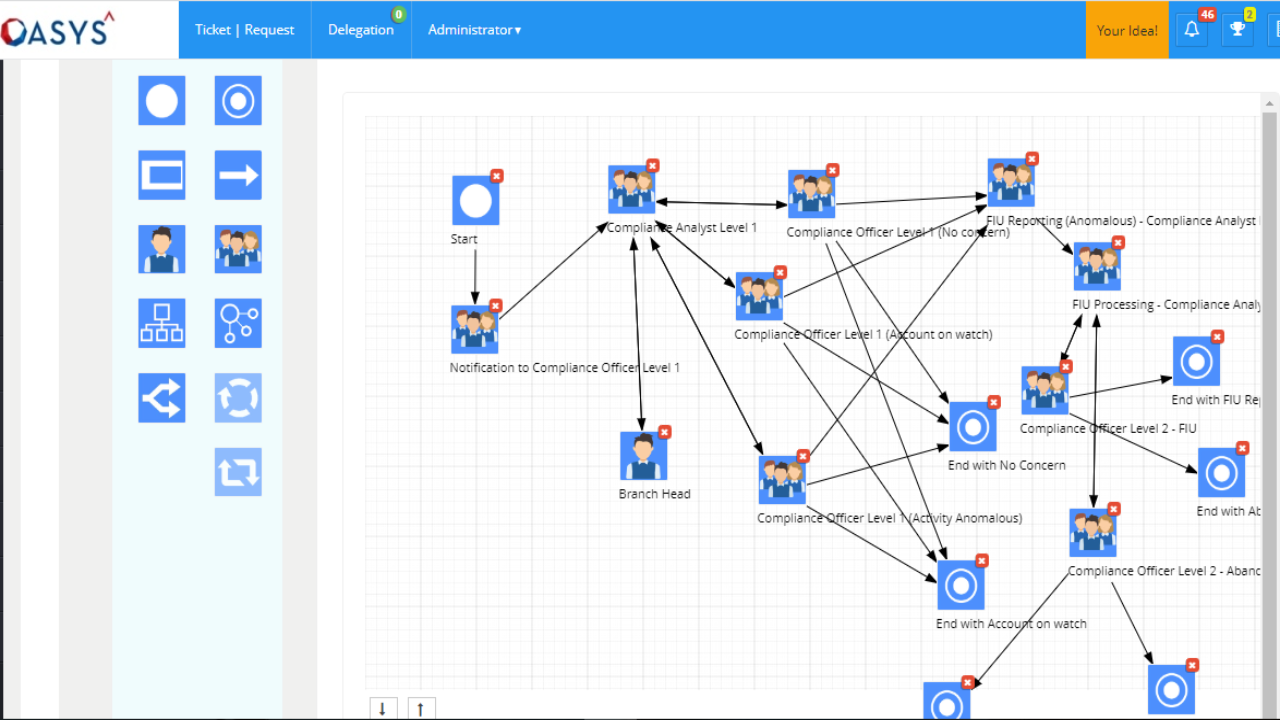The width and height of the screenshot is (1280, 720).
Task: Select the hierarchy node tool
Action: [161, 323]
